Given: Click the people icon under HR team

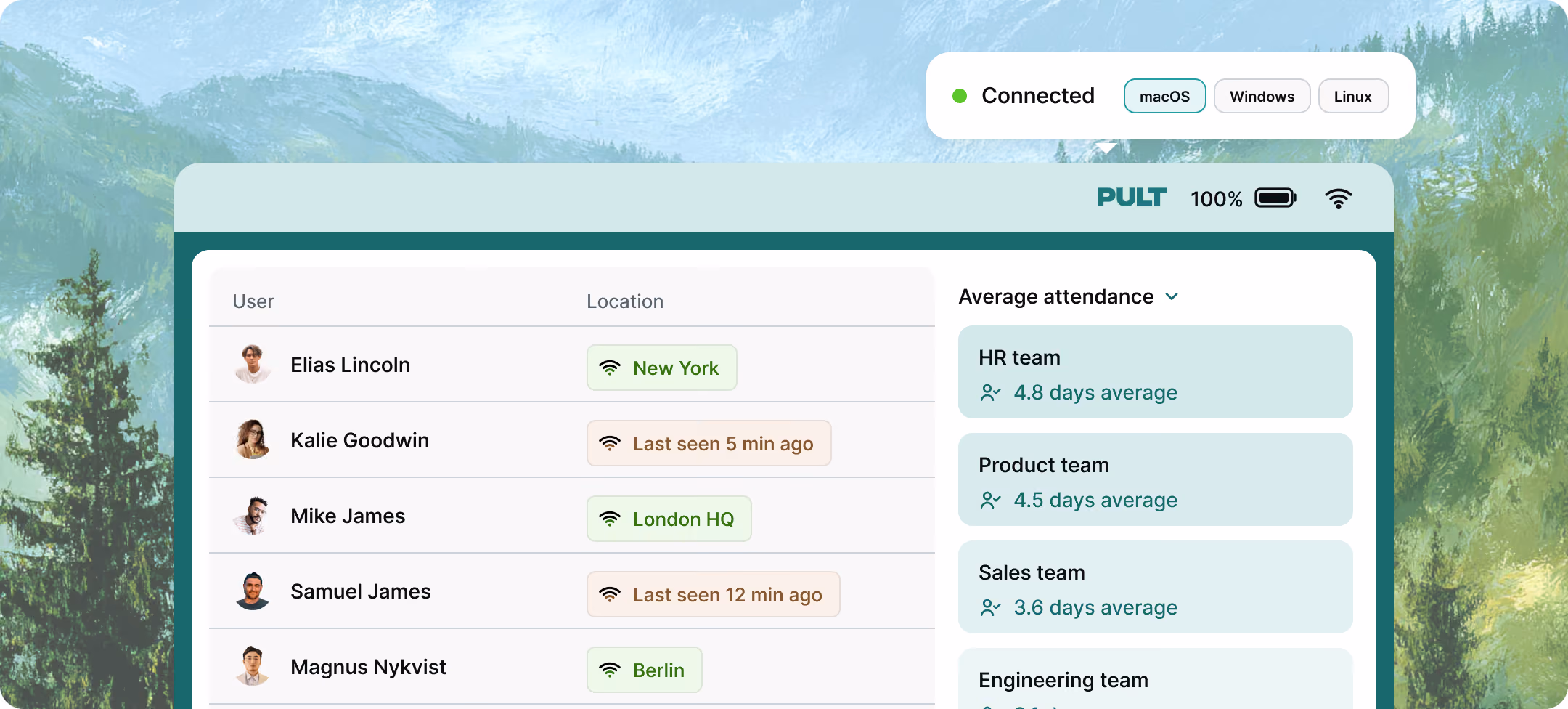Looking at the screenshot, I should coord(990,393).
